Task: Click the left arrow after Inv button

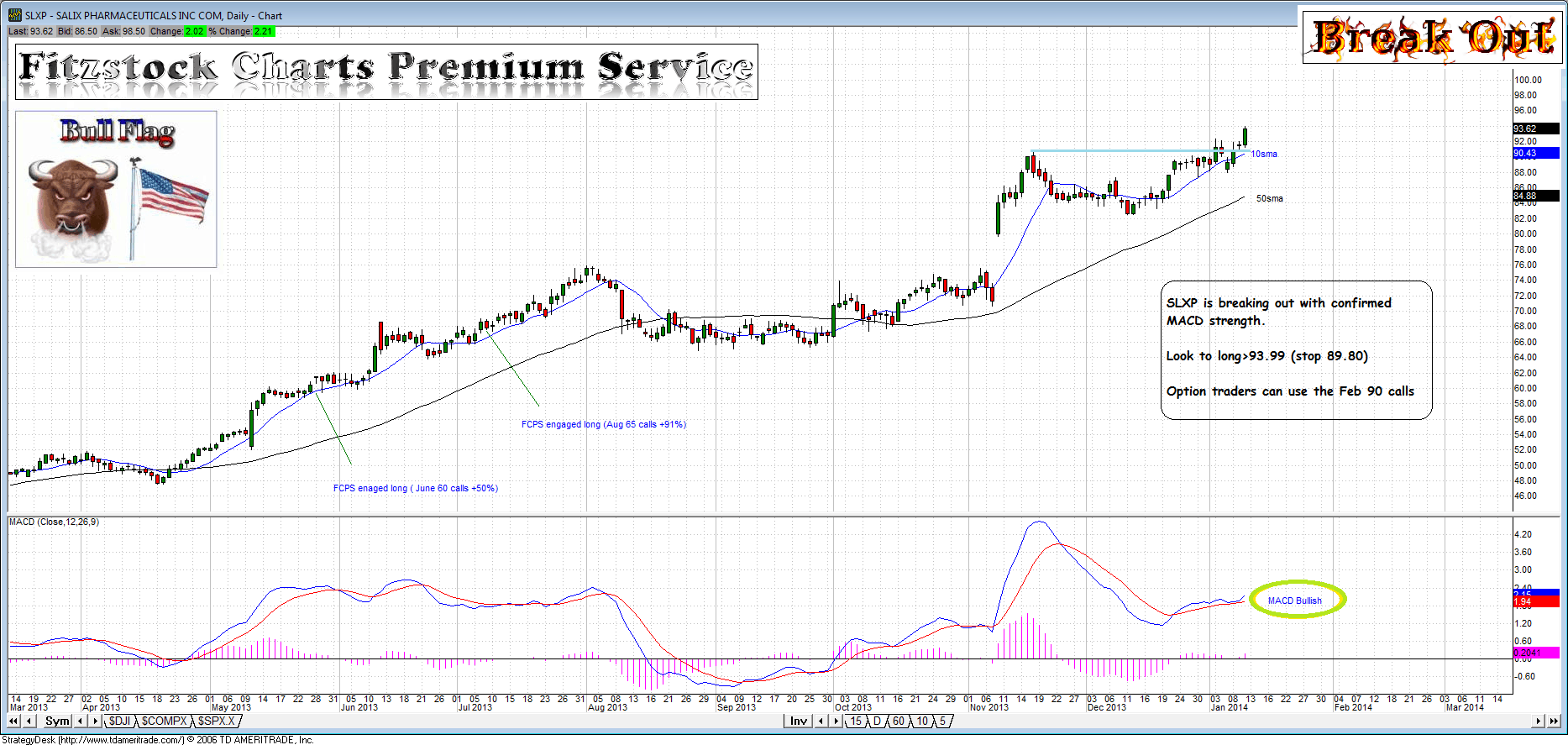Action: tap(821, 721)
